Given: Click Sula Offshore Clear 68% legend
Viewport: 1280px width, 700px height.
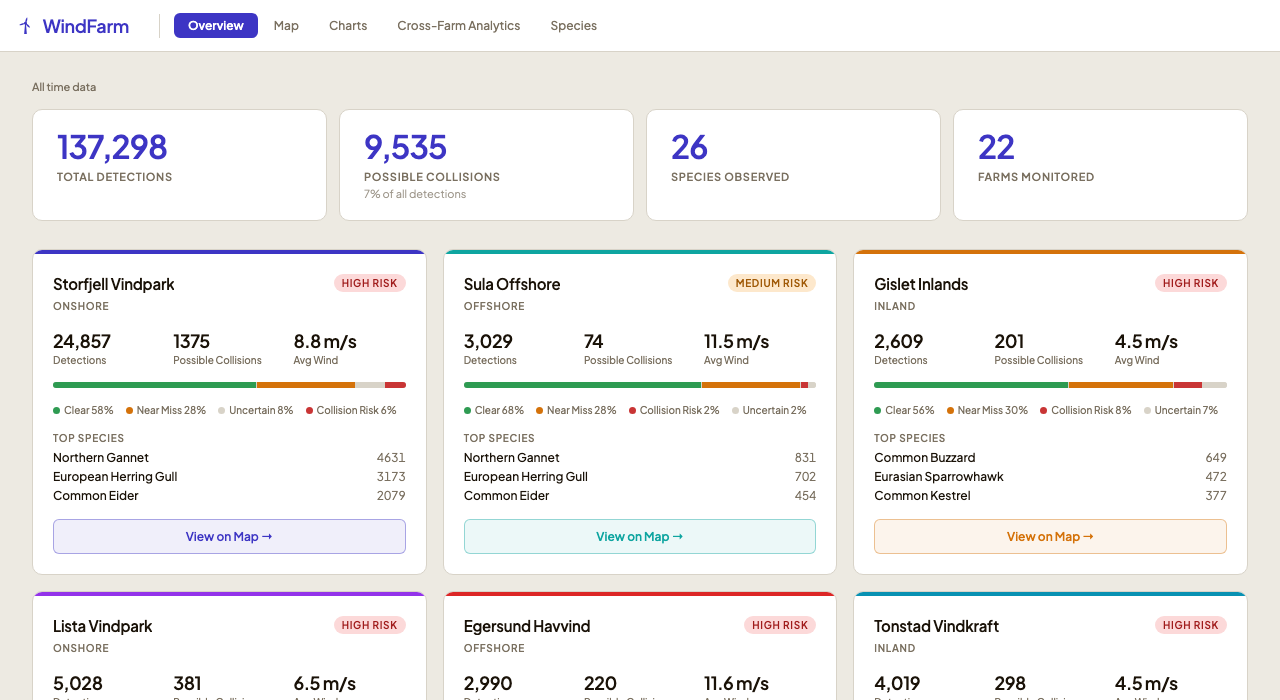Looking at the screenshot, I should (x=494, y=410).
